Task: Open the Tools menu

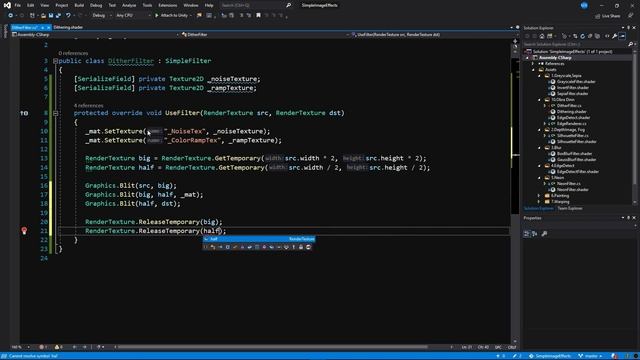Action: [x=147, y=5]
